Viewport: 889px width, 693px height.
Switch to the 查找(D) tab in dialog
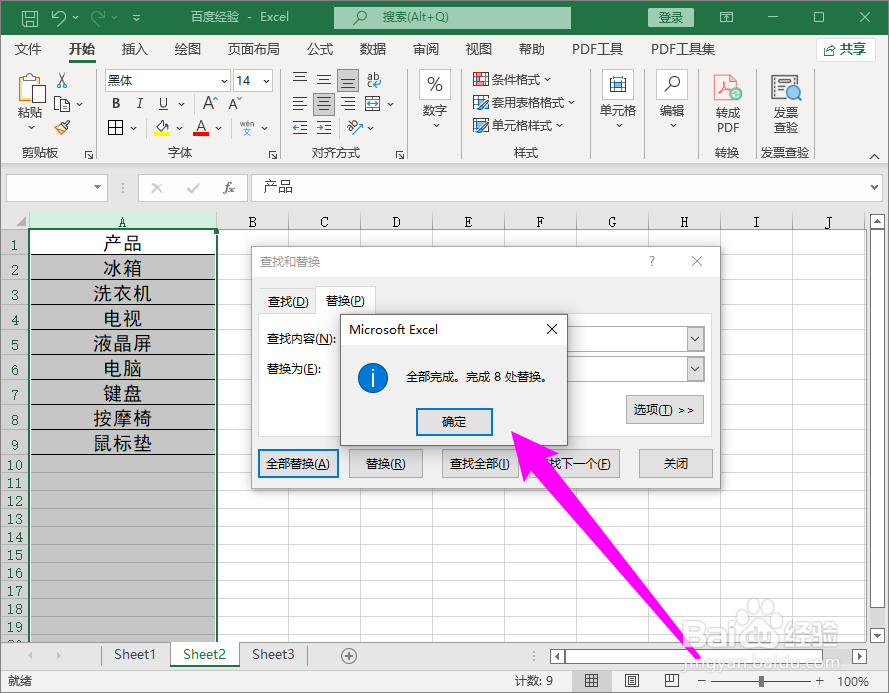[x=288, y=302]
